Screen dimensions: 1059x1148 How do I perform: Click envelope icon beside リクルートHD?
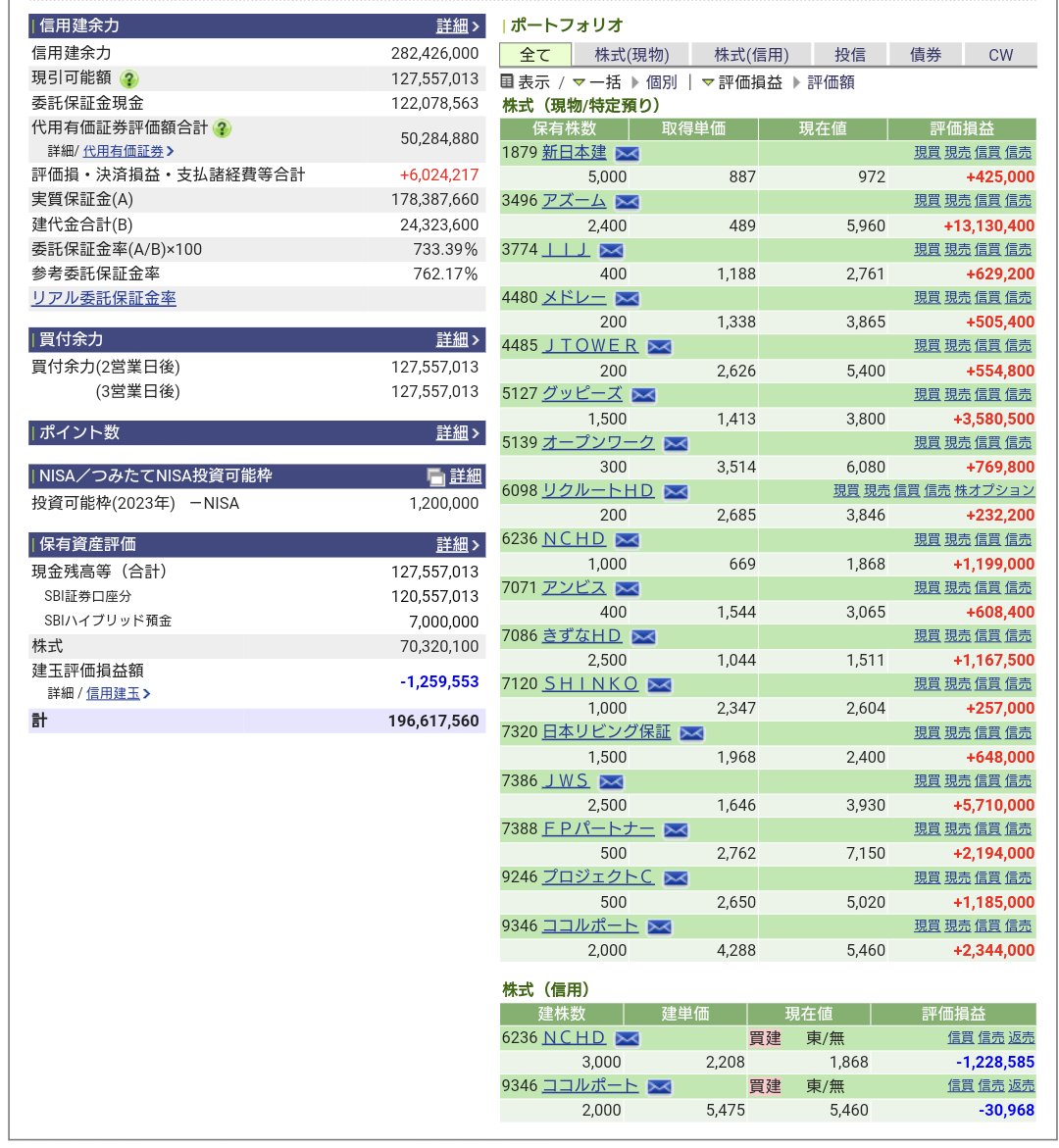click(676, 492)
